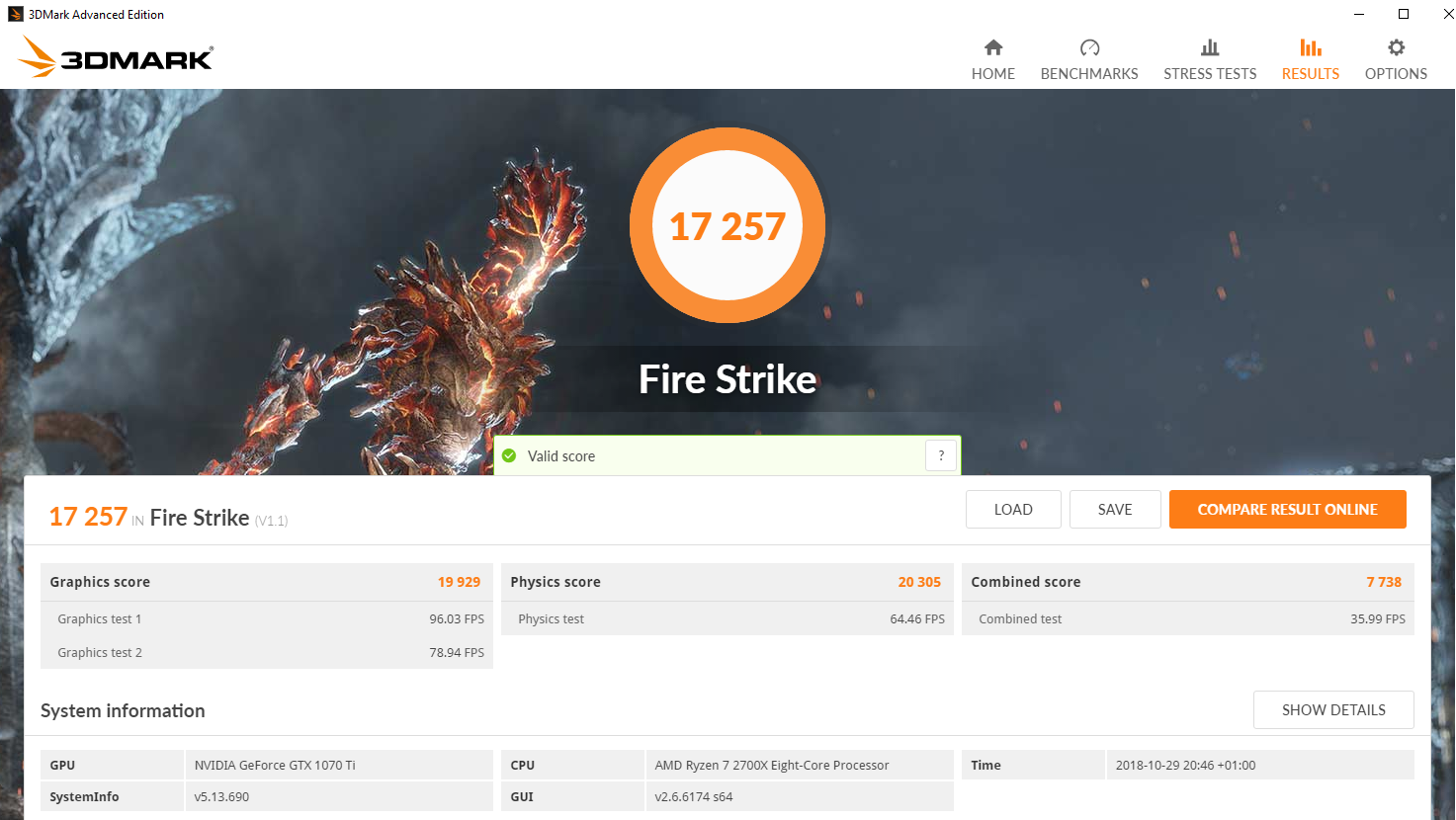Click the GPU label cell
The width and height of the screenshot is (1456, 820).
tap(113, 766)
